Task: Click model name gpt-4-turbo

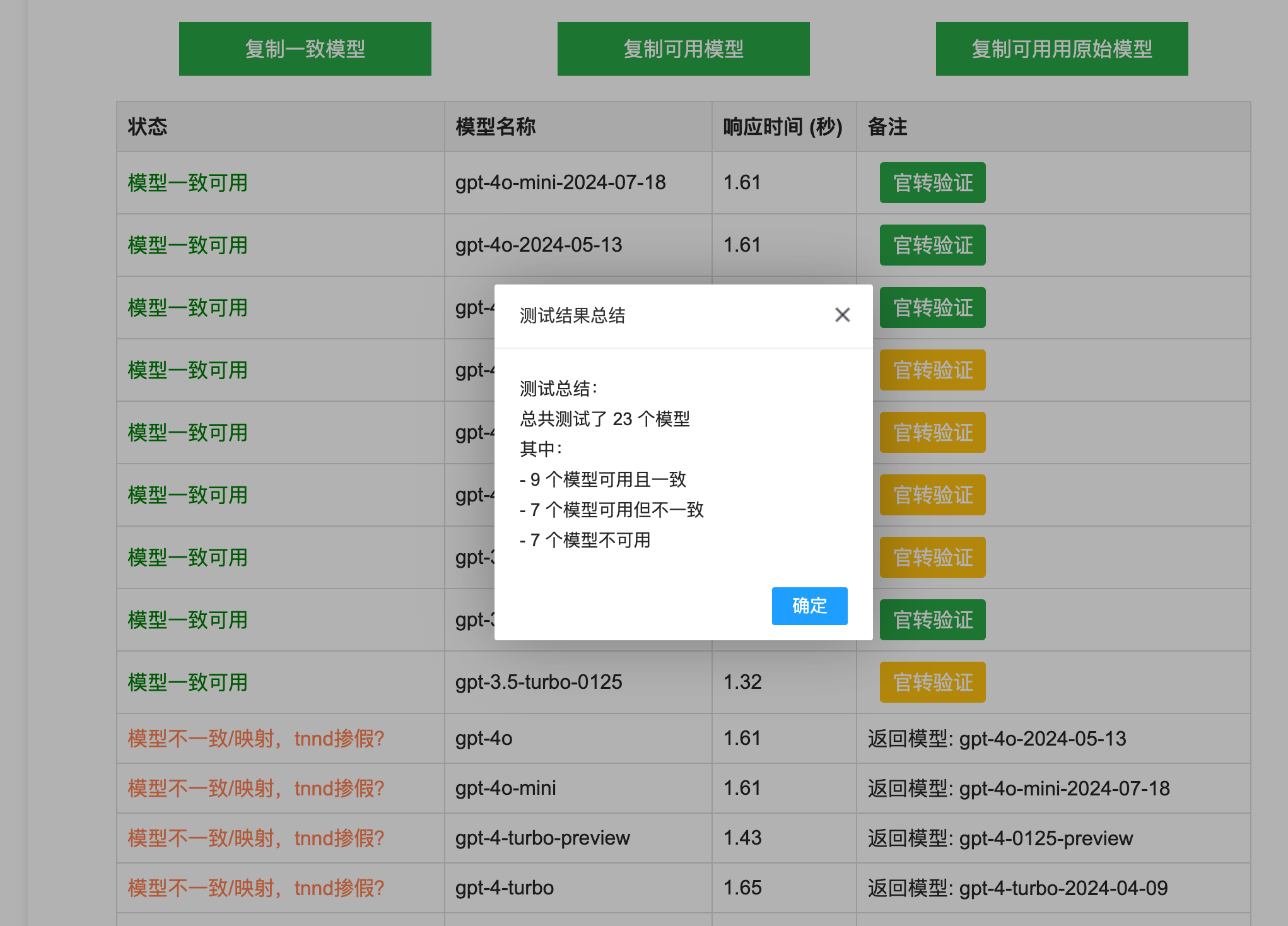Action: pyautogui.click(x=504, y=888)
